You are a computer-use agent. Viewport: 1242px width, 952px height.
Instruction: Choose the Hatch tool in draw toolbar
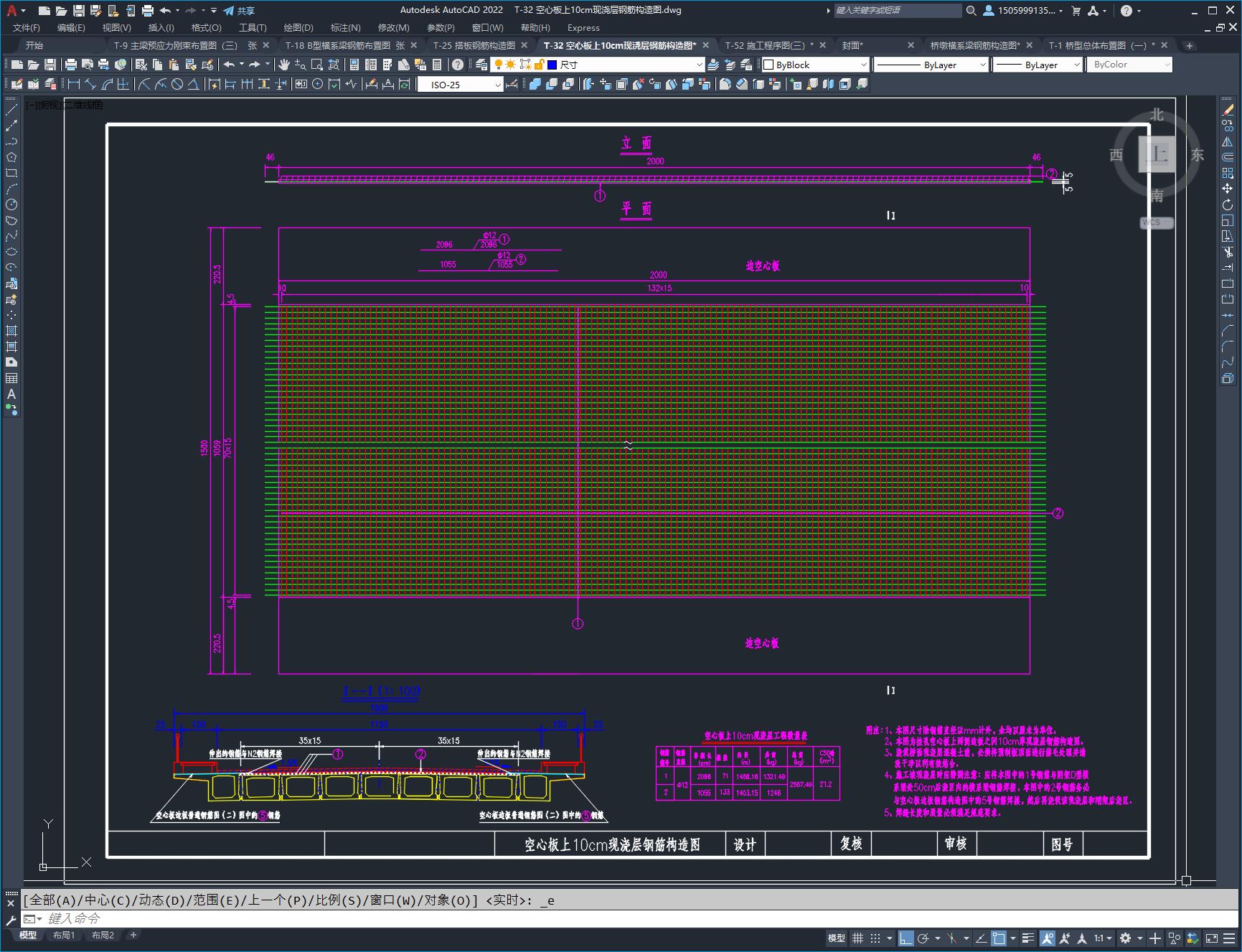[x=11, y=331]
